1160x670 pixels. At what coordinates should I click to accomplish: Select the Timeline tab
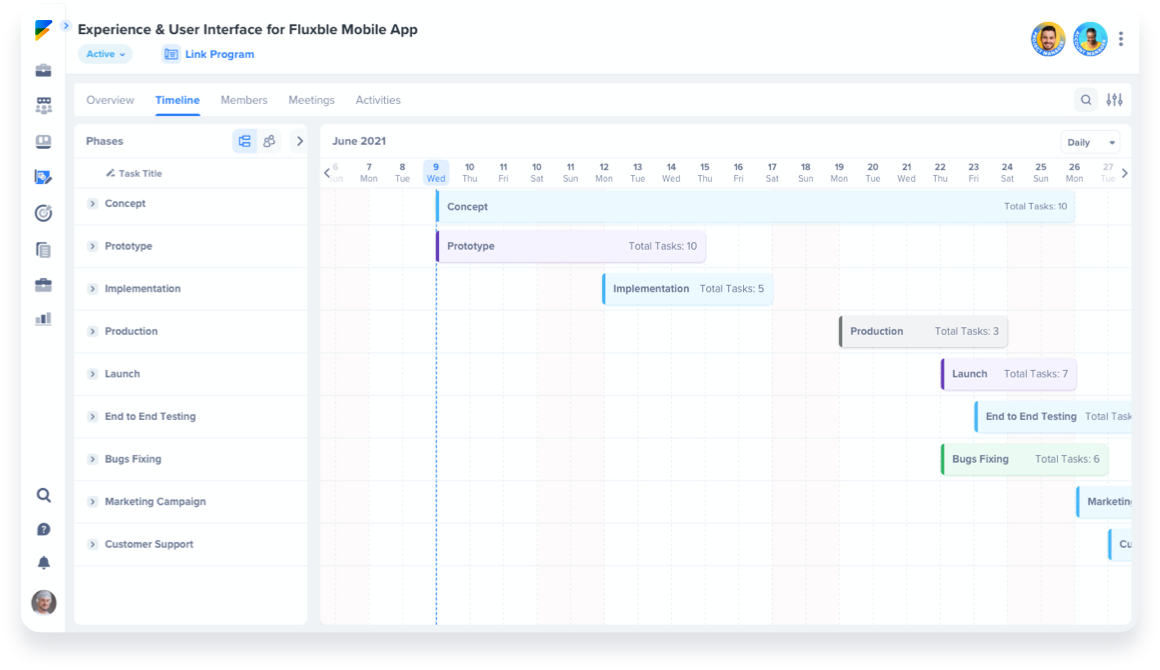[x=178, y=100]
